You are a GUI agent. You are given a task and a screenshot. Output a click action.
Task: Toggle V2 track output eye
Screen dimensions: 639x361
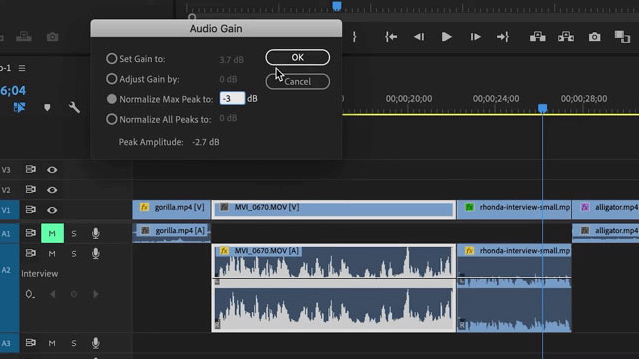click(52, 190)
